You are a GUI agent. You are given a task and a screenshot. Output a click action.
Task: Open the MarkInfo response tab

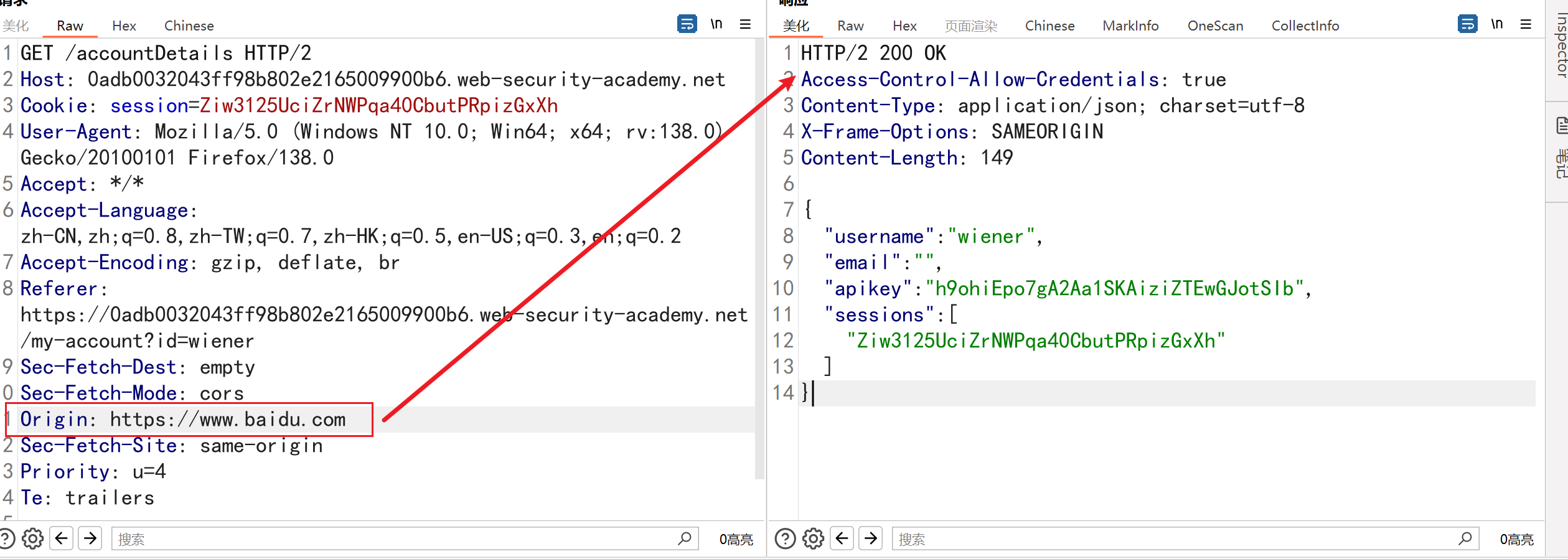pyautogui.click(x=1130, y=26)
